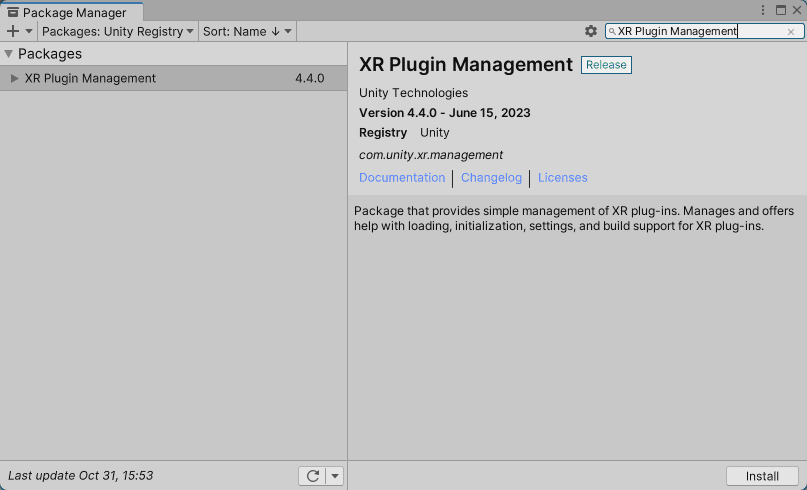Clear the search text with X icon
The image size is (807, 490).
[x=791, y=32]
